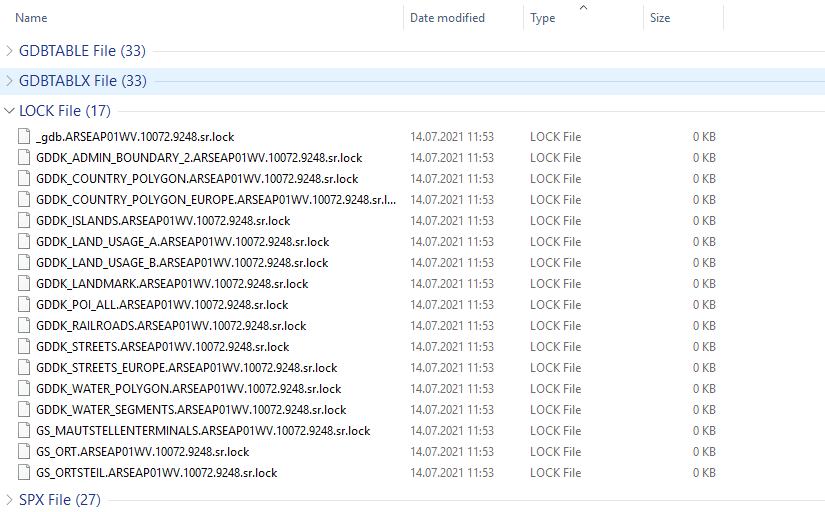The height and width of the screenshot is (512, 825).
Task: Select the SPX File (27) group label
Action: click(x=59, y=499)
